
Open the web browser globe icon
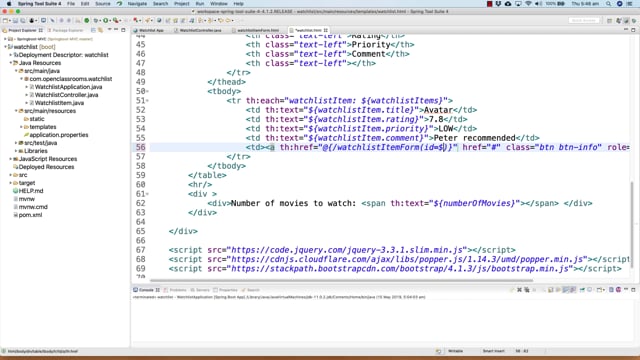[x=159, y=20]
